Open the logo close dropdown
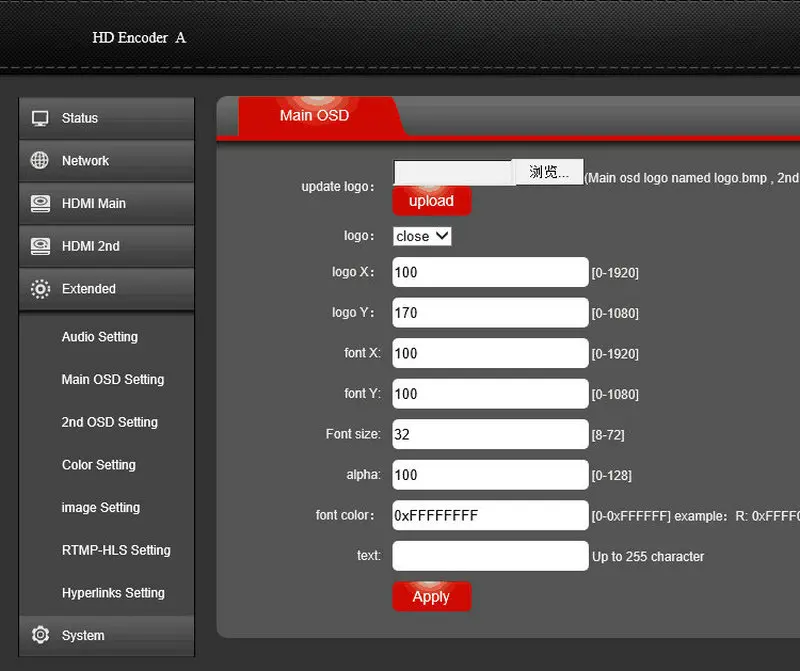This screenshot has width=800, height=671. [x=422, y=236]
